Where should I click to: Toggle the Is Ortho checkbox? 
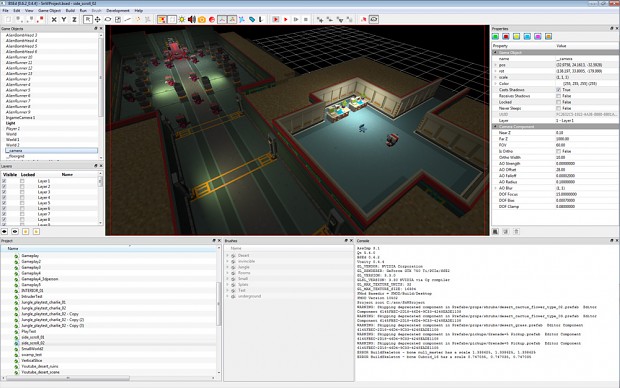[x=558, y=151]
